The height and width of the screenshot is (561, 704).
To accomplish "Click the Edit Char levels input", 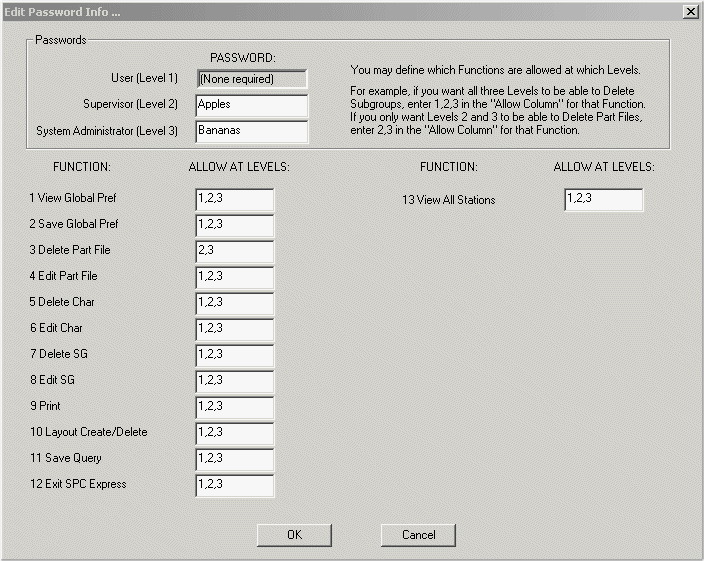I will click(x=235, y=329).
